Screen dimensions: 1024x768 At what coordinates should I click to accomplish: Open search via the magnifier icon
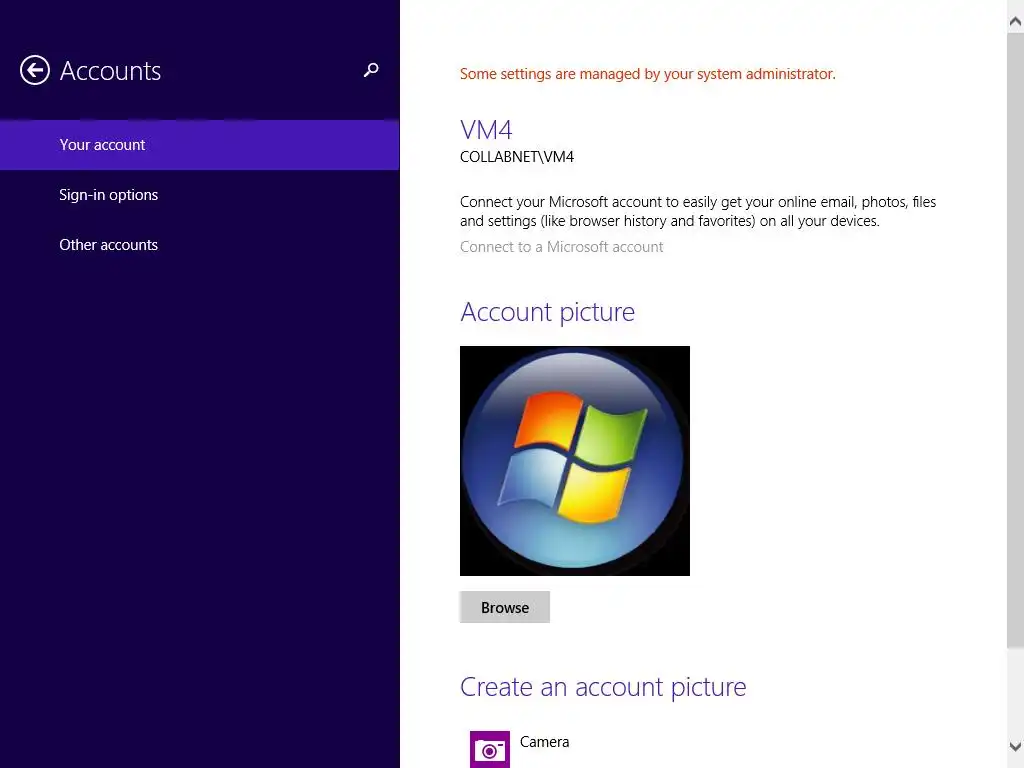(x=371, y=70)
